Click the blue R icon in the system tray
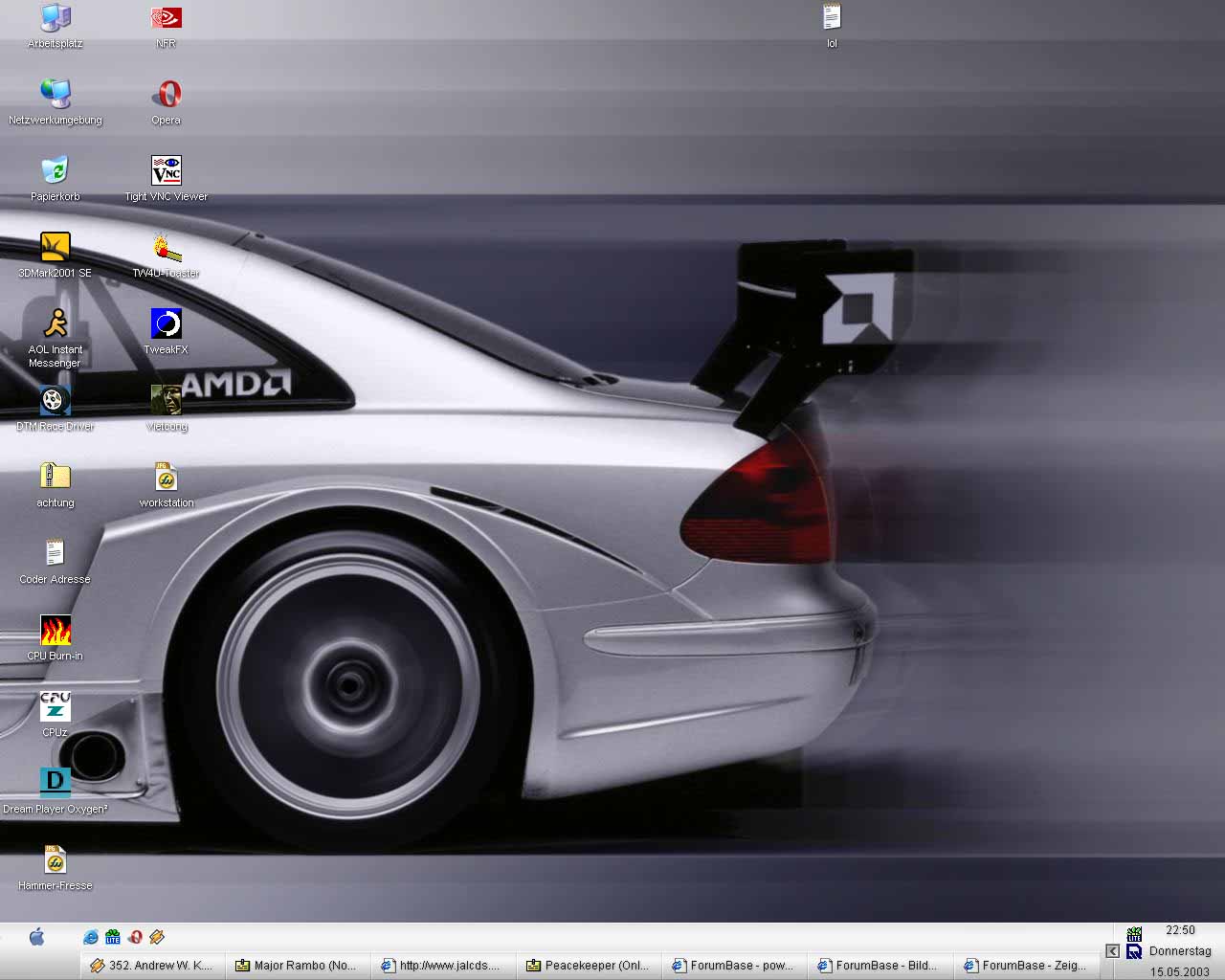The image size is (1225, 980). click(x=1134, y=952)
